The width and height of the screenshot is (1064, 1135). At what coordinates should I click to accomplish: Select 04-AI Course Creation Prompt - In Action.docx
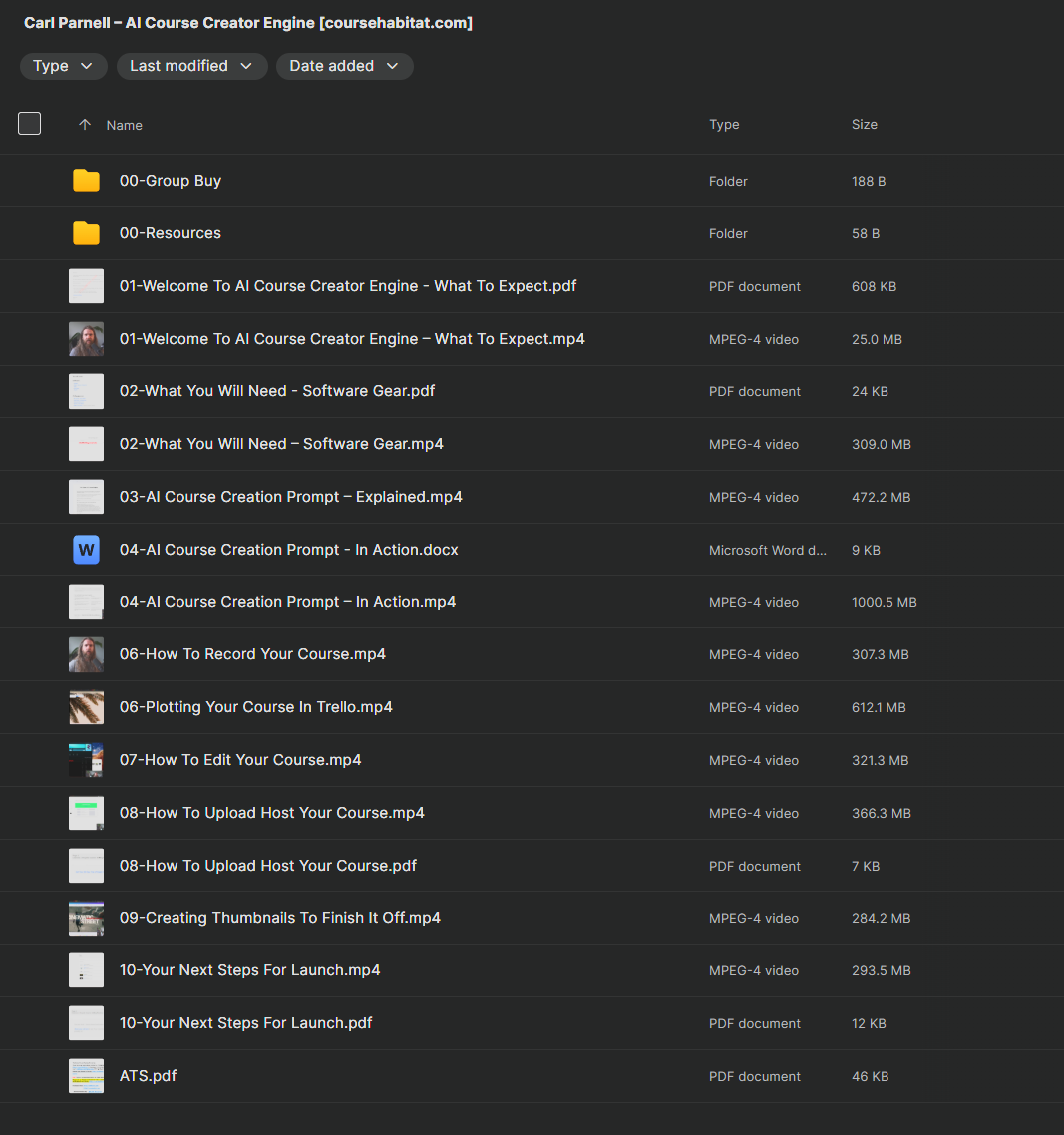pyautogui.click(x=289, y=550)
